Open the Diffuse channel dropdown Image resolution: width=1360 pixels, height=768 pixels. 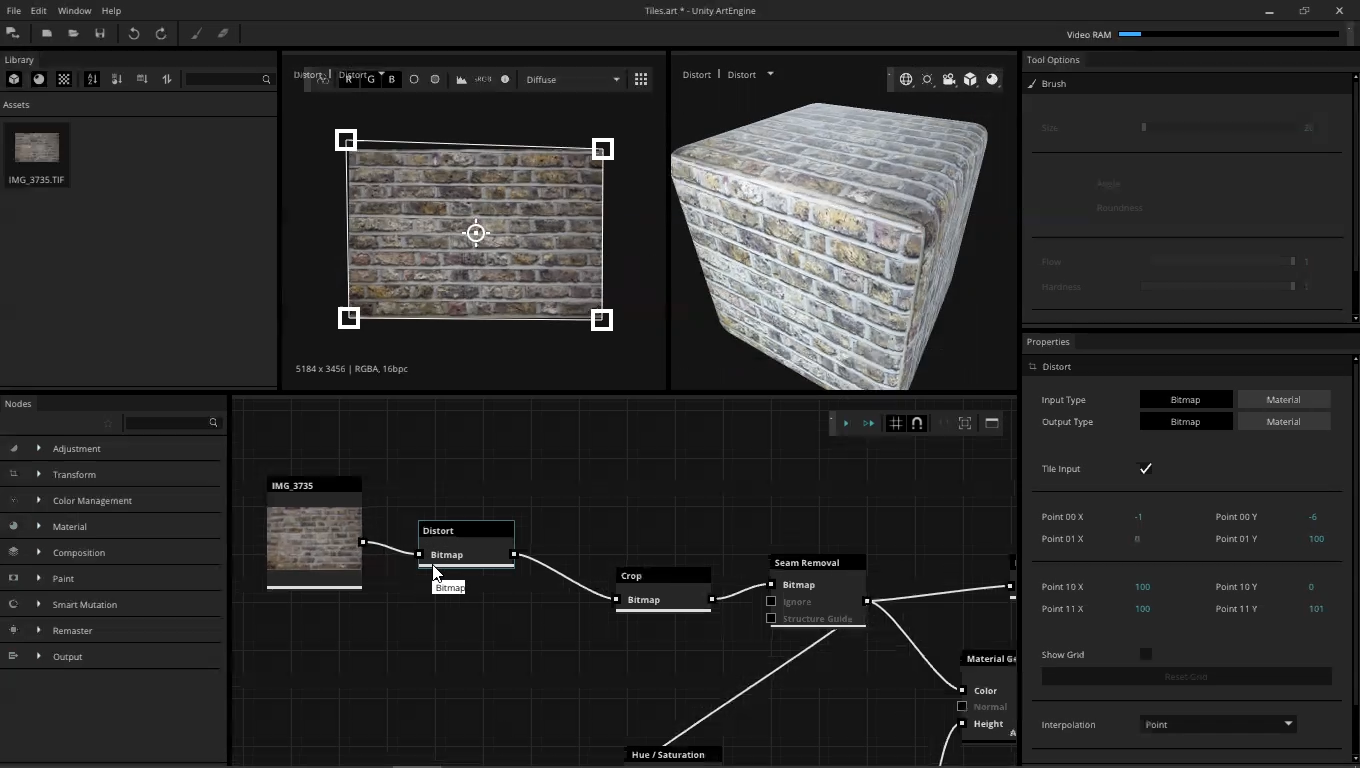[x=573, y=79]
